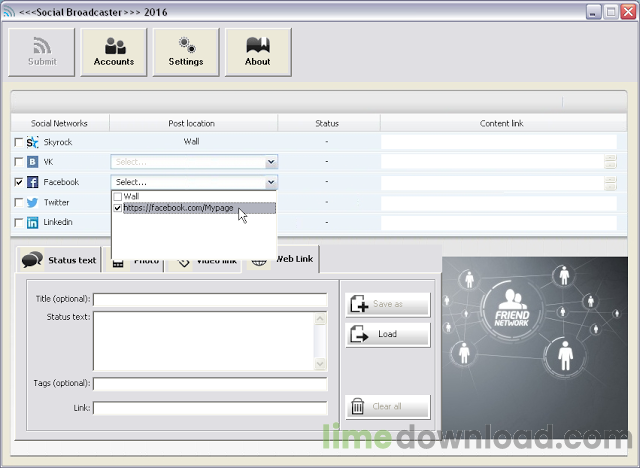Uncheck the Facebook network checkbox
This screenshot has width=640, height=468.
pyautogui.click(x=18, y=182)
